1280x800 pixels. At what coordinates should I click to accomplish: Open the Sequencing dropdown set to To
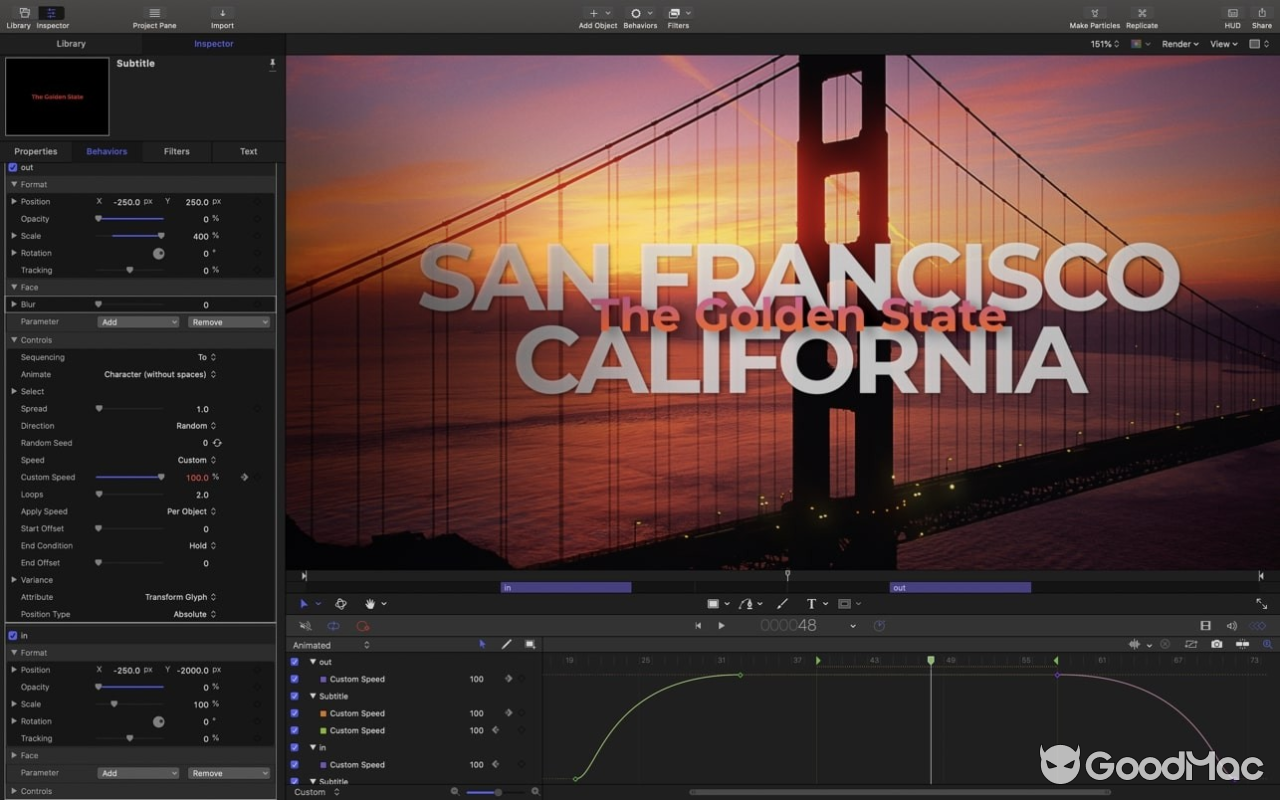coord(205,357)
